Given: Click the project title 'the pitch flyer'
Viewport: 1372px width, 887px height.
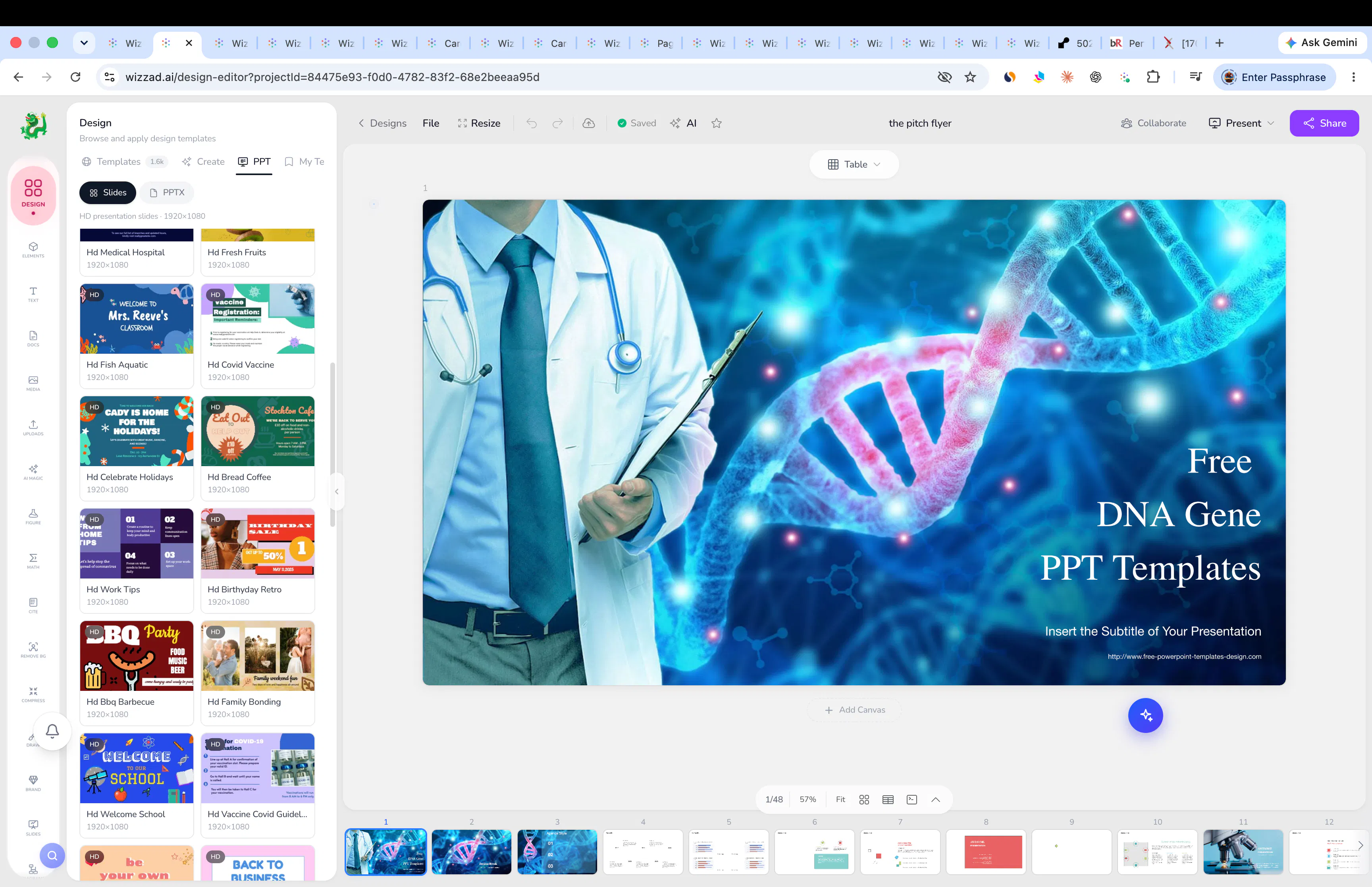Looking at the screenshot, I should (919, 123).
